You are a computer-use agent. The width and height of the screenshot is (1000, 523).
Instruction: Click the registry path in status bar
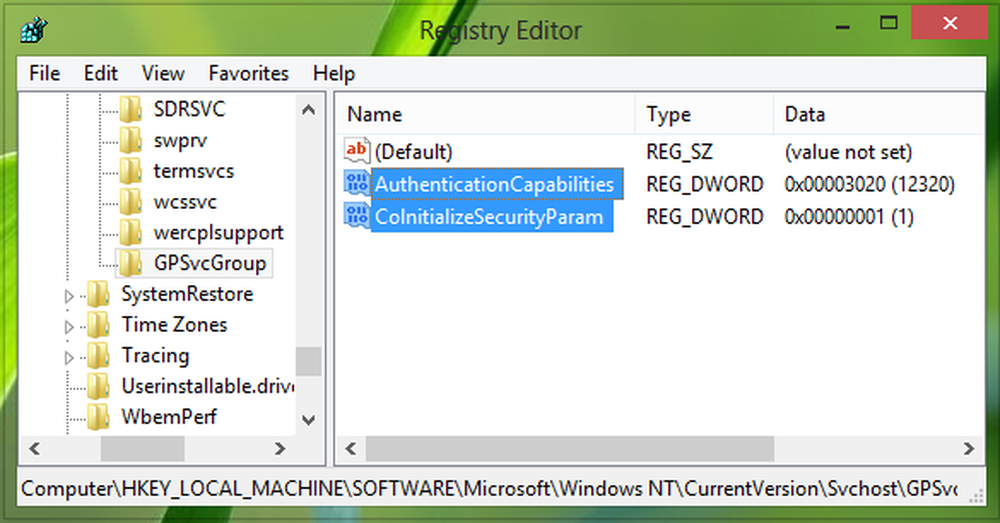(x=490, y=489)
